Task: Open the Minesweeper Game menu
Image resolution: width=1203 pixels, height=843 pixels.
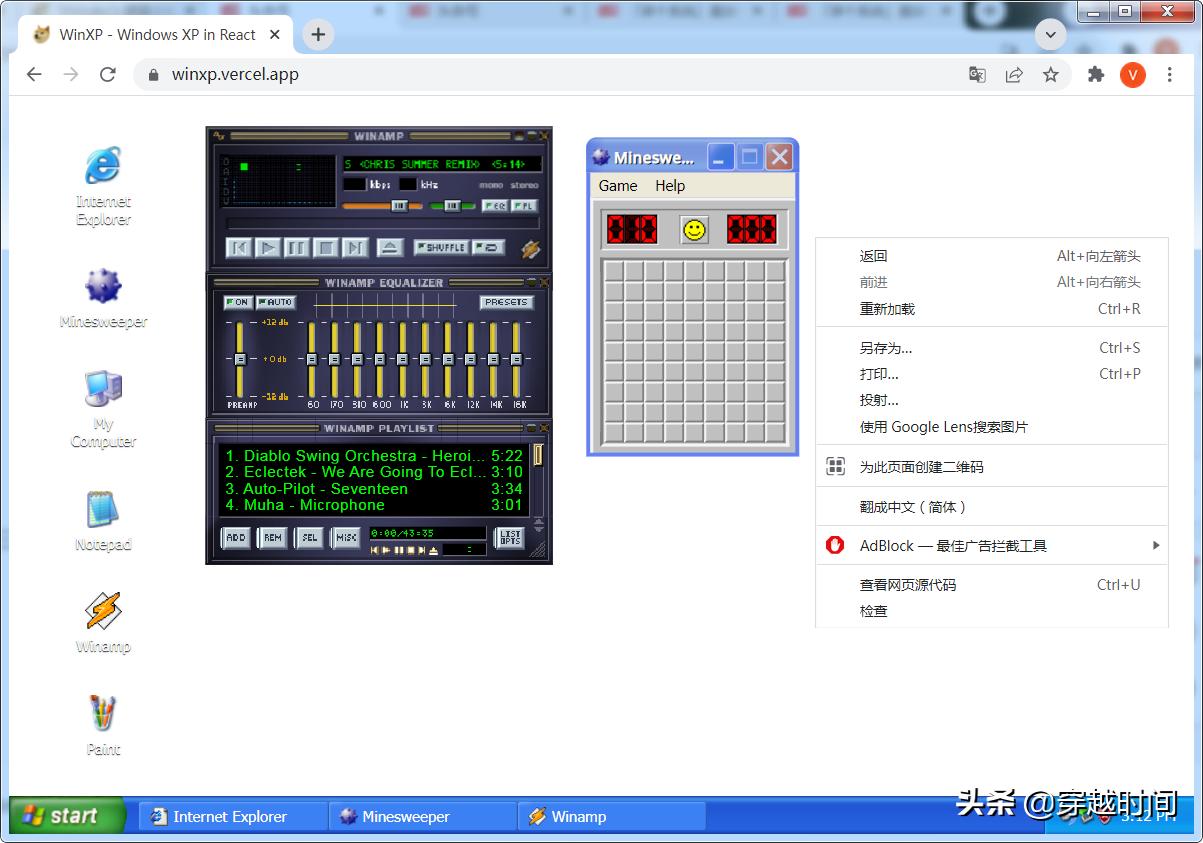Action: 618,186
